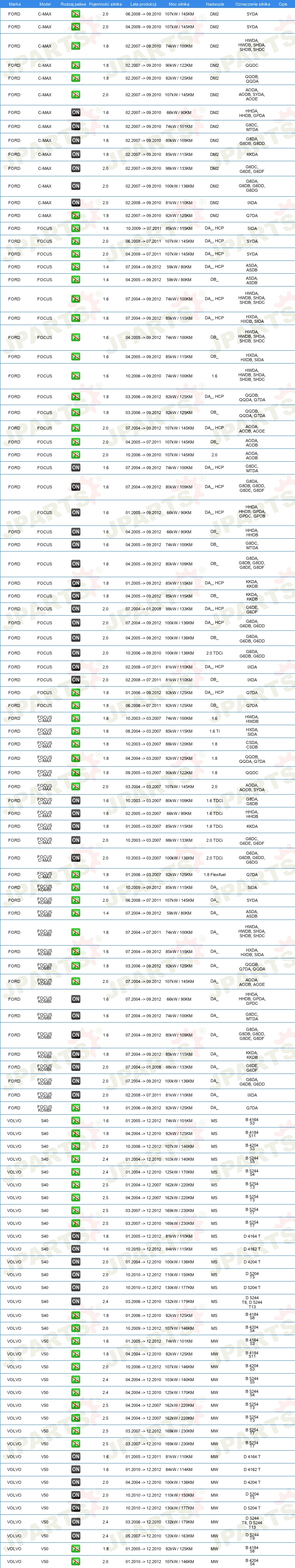Click PB icon in Focus Kombi Q7DA row
This screenshot has width=295, height=1568.
coord(75,1108)
